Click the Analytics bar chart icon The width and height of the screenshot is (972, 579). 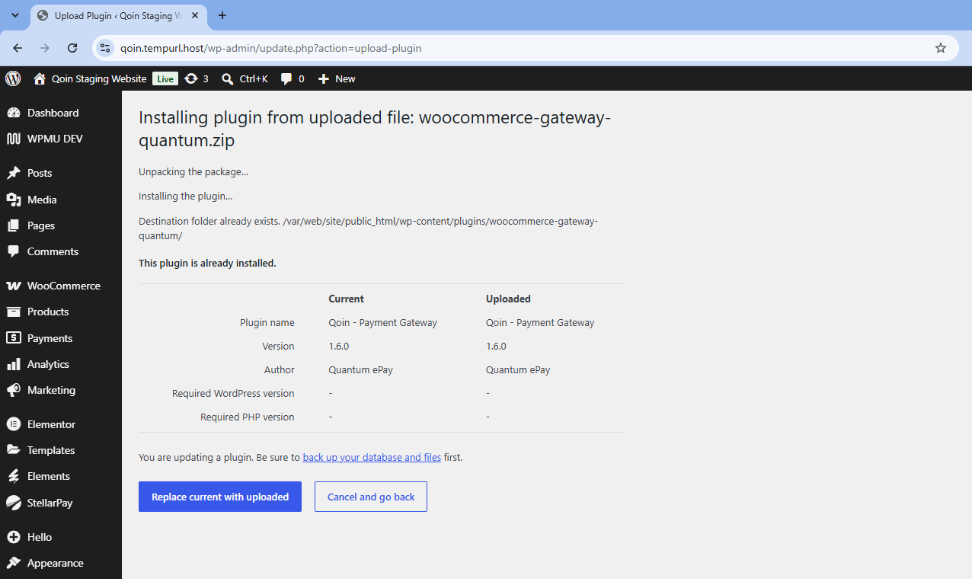[x=14, y=365]
